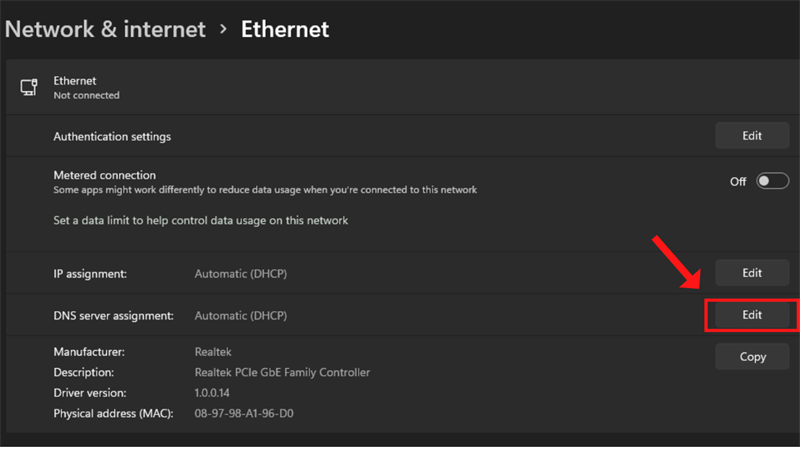Copy the adapter properties
This screenshot has height=450, width=800.
752,356
